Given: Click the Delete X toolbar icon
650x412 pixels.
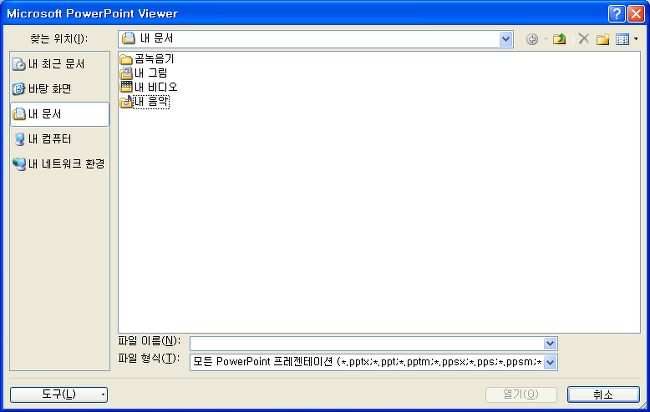Looking at the screenshot, I should click(x=584, y=39).
